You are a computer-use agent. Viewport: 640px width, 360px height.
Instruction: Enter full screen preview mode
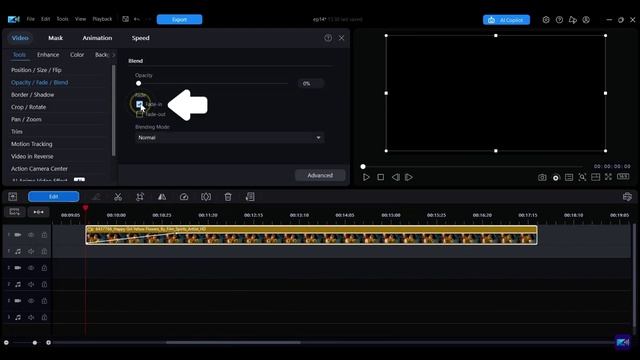click(609, 177)
